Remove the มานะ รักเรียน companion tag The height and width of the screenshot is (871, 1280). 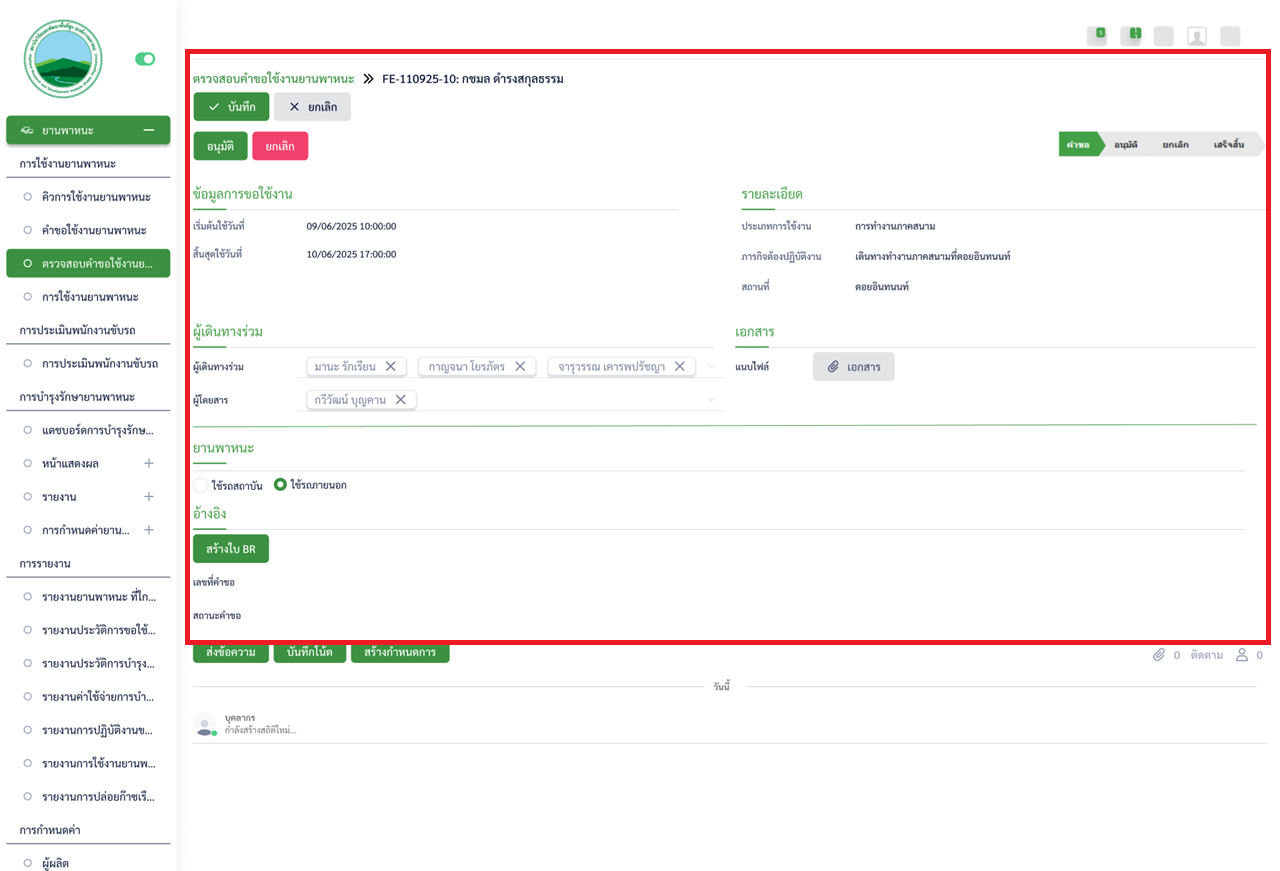(391, 367)
